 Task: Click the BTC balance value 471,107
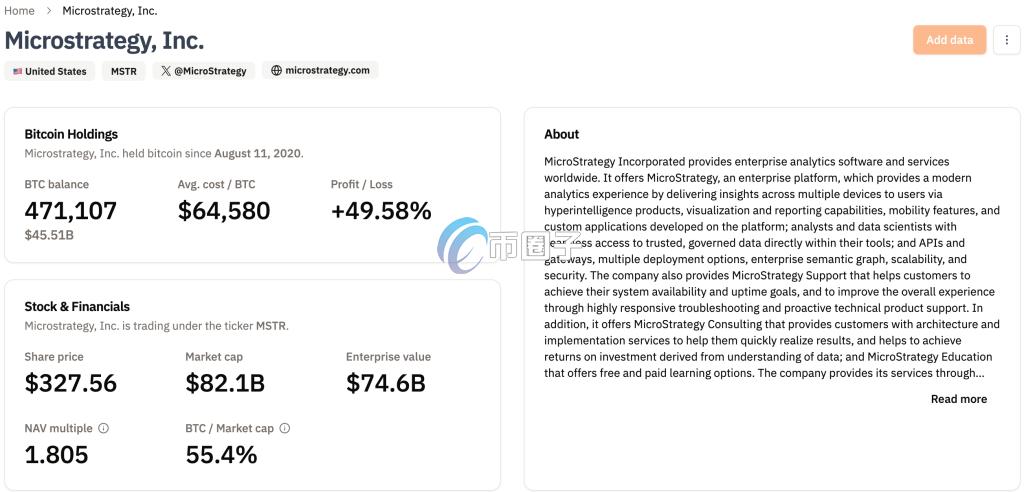click(71, 211)
